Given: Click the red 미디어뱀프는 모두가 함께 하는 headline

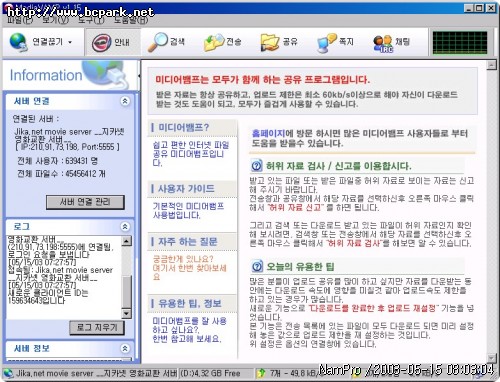Looking at the screenshot, I should 262,80.
